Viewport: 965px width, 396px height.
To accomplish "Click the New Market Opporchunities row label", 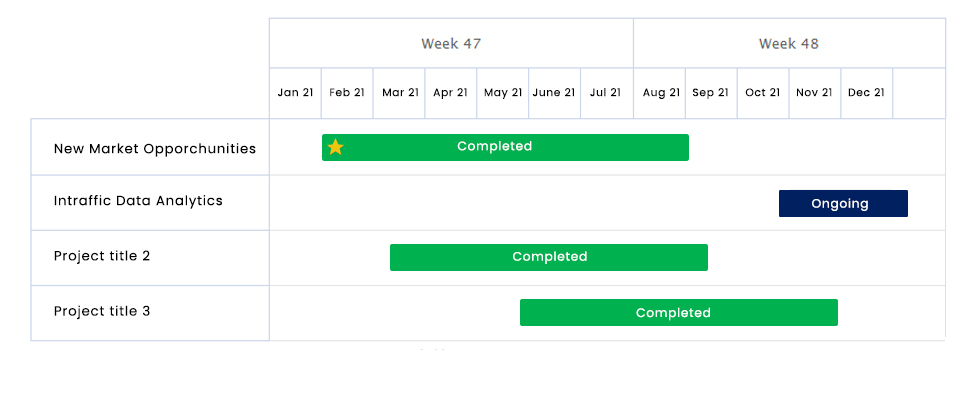I will [154, 148].
